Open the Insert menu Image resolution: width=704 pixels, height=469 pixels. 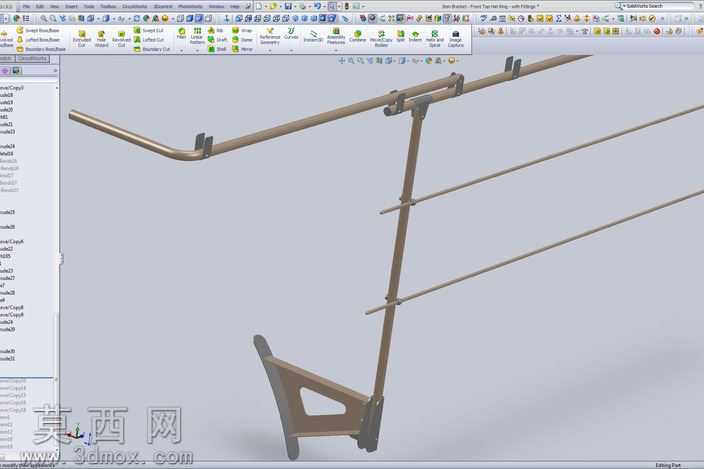tap(71, 7)
